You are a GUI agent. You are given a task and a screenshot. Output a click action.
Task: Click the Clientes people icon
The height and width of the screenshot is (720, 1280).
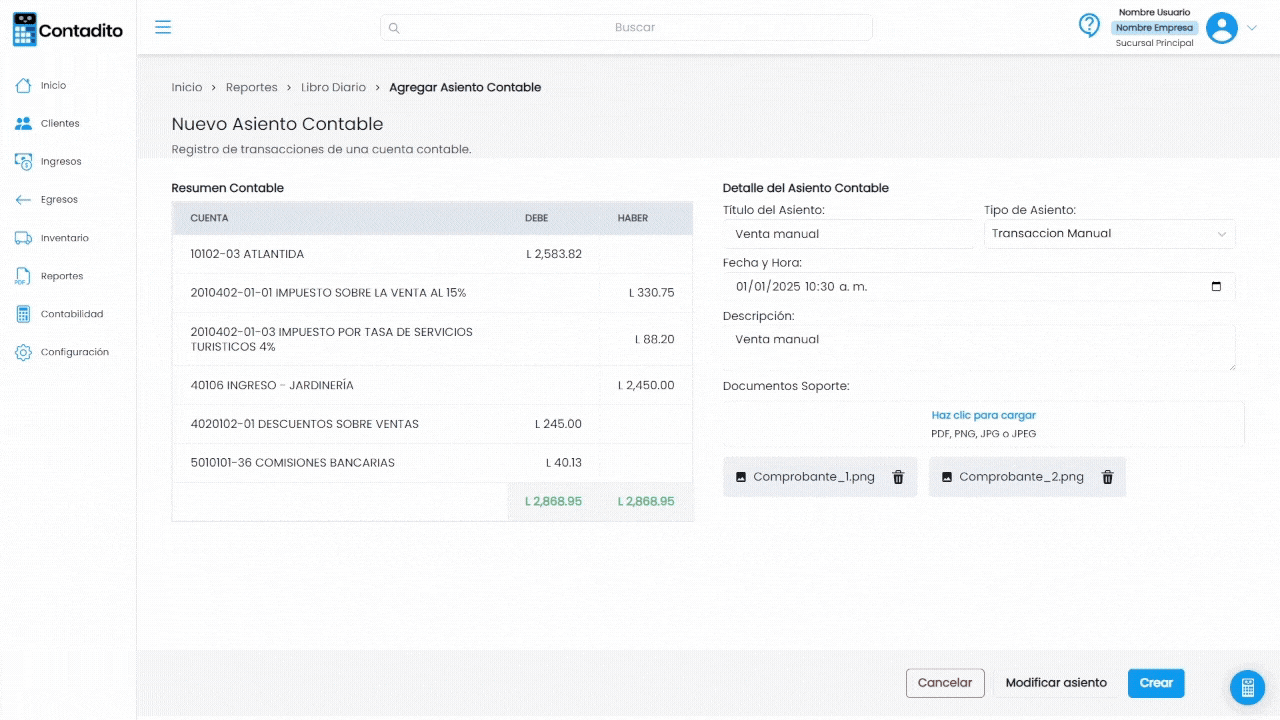(x=24, y=123)
